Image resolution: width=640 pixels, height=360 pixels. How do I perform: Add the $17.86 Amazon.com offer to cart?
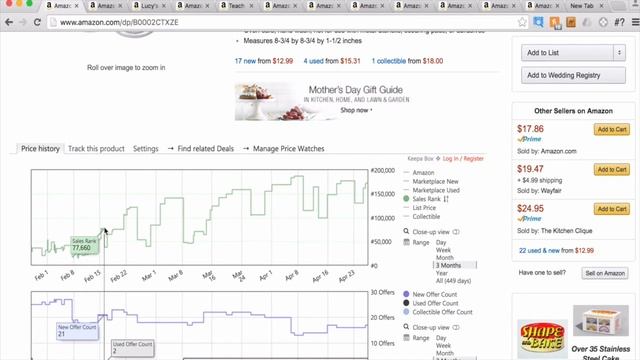pyautogui.click(x=611, y=129)
